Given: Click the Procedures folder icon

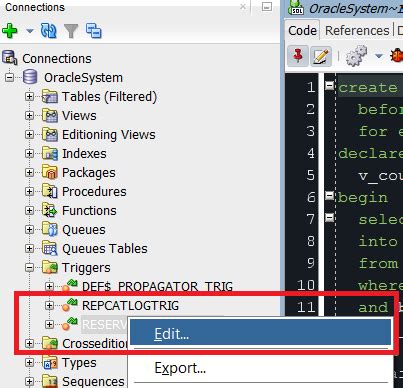Looking at the screenshot, I should coord(50,191).
